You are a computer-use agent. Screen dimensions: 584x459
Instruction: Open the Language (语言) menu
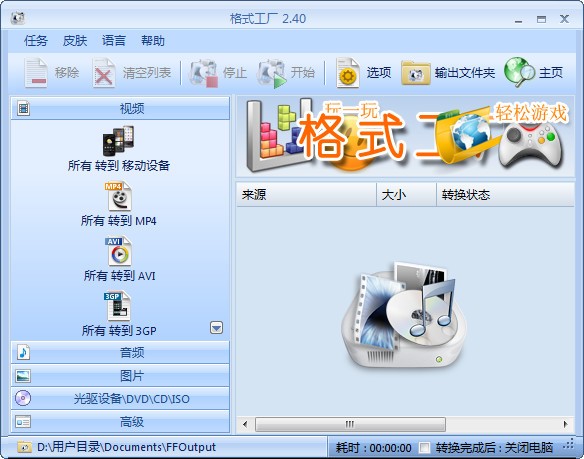tap(114, 40)
